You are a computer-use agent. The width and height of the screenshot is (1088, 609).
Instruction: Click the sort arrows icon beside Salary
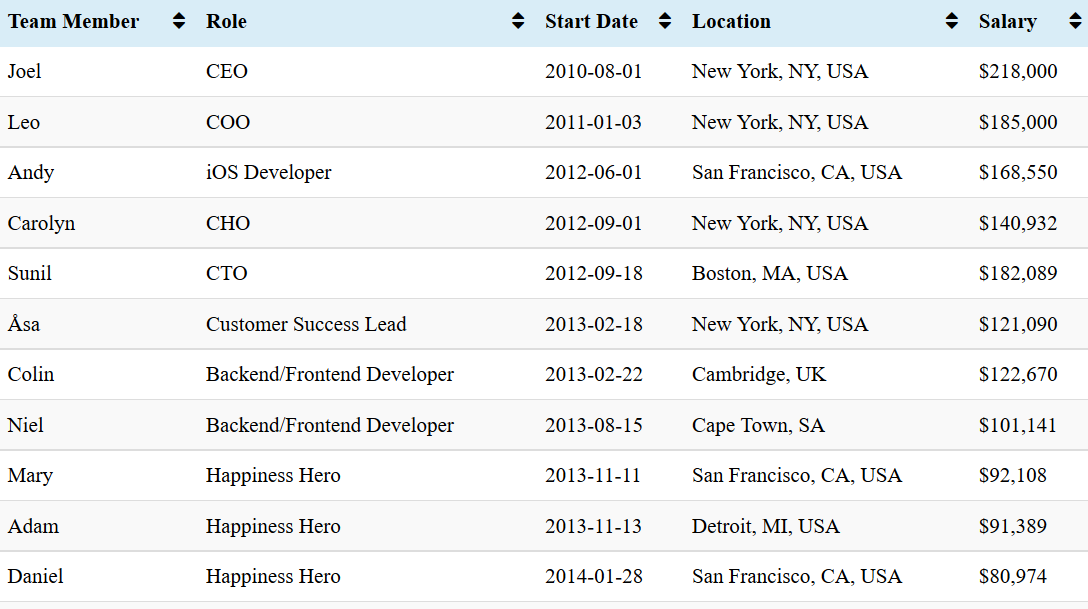click(x=1075, y=21)
